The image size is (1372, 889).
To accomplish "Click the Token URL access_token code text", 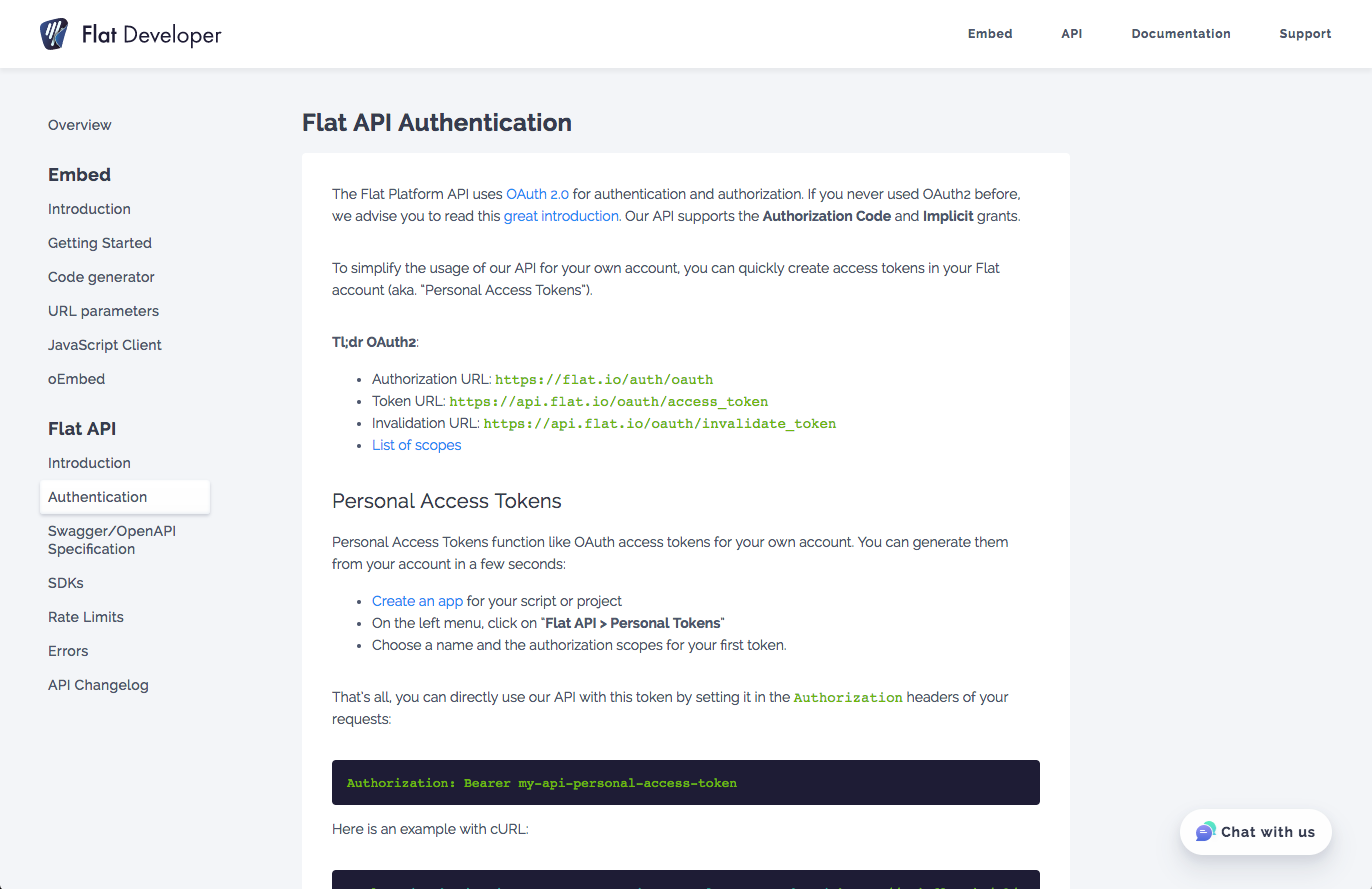I will pos(608,401).
